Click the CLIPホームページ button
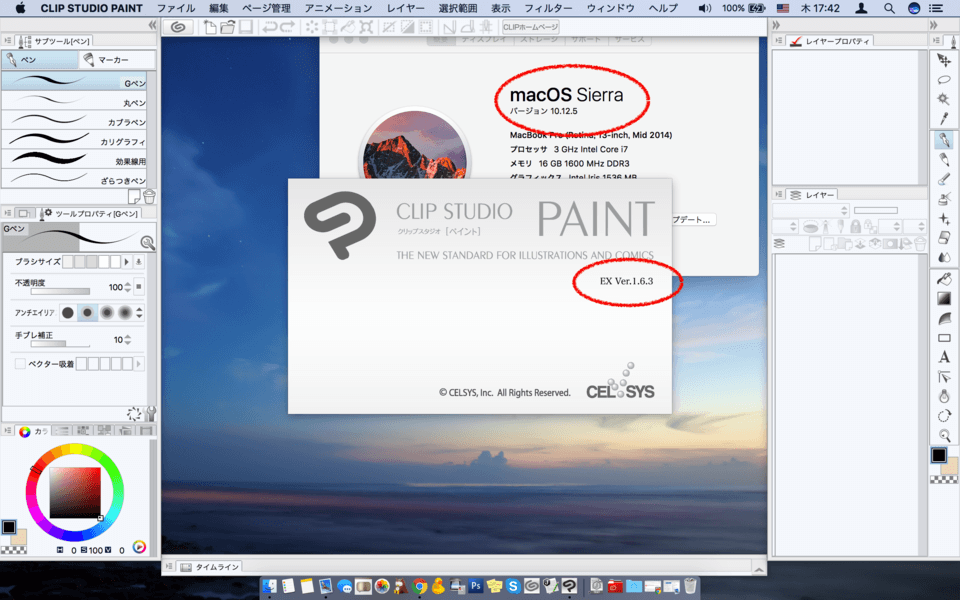Viewport: 960px width, 600px height. click(531, 27)
